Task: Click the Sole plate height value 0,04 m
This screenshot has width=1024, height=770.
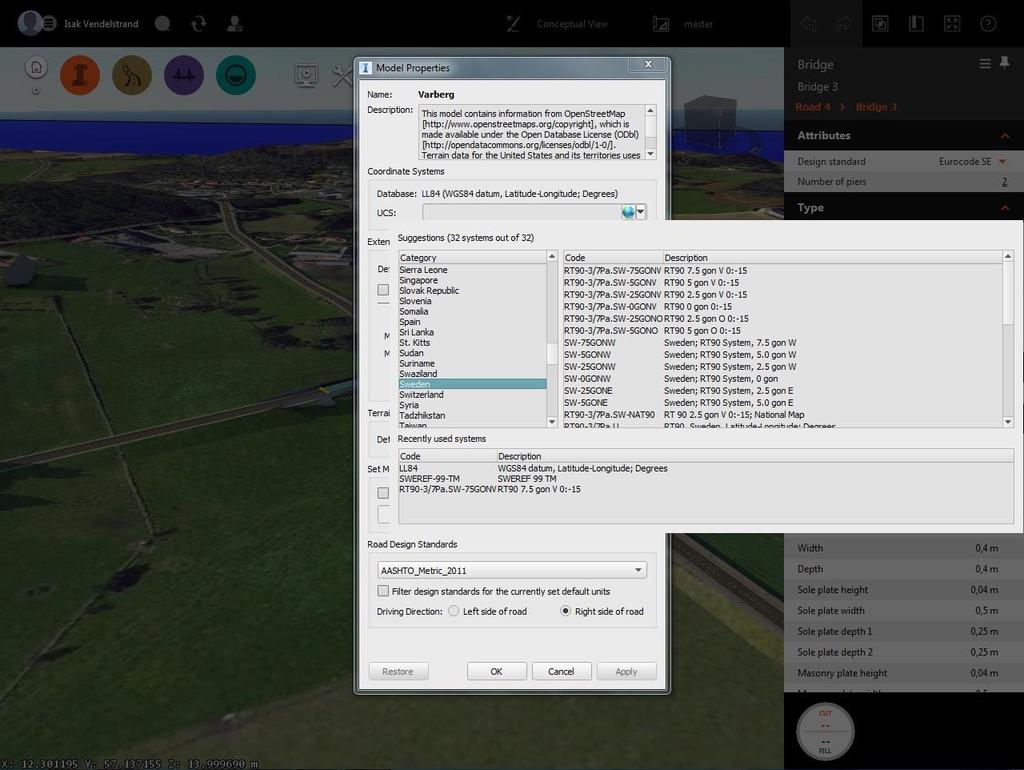Action: (x=984, y=590)
